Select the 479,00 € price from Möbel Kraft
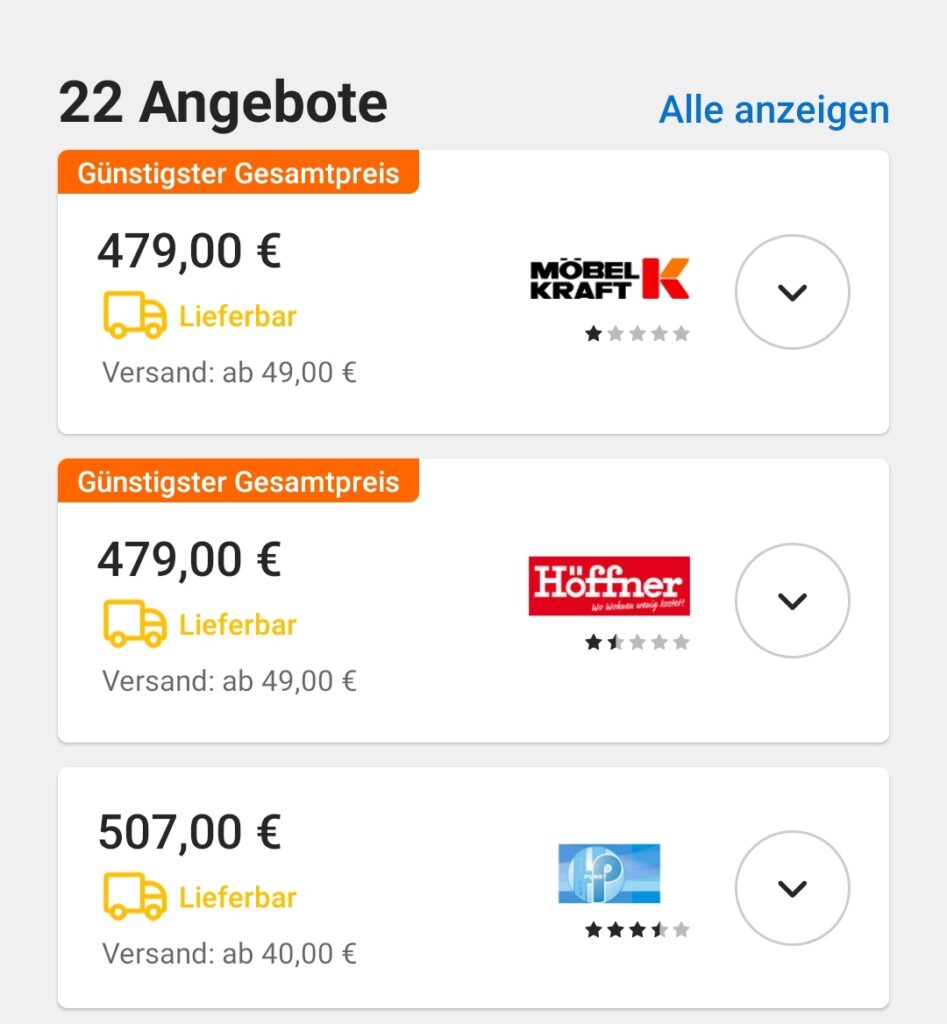 point(189,251)
